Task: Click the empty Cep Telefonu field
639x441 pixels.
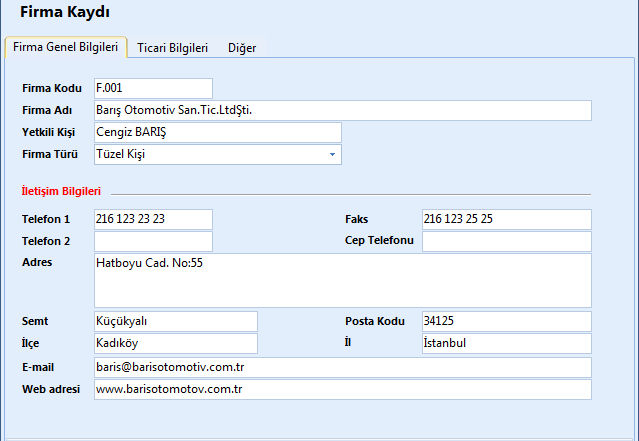Action: point(506,241)
